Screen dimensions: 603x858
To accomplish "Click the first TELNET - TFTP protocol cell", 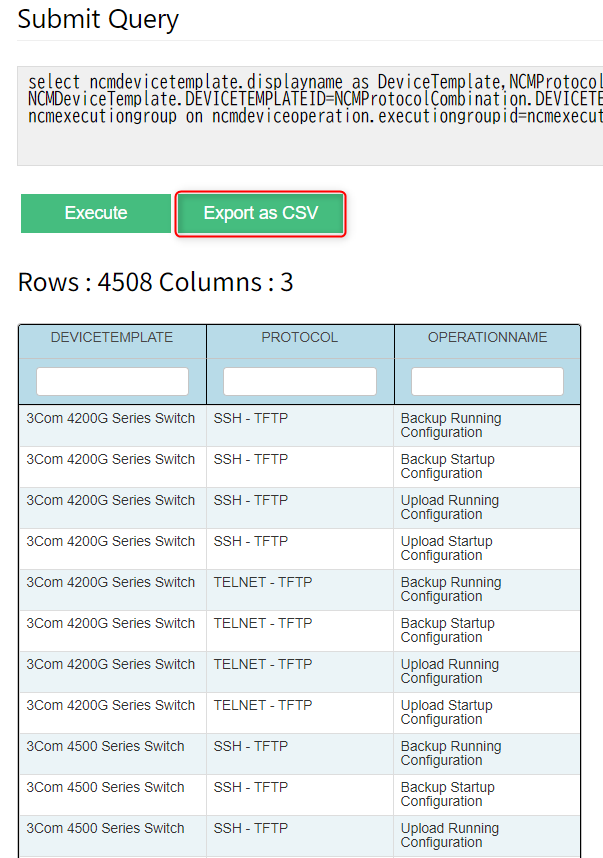I will pyautogui.click(x=263, y=583).
